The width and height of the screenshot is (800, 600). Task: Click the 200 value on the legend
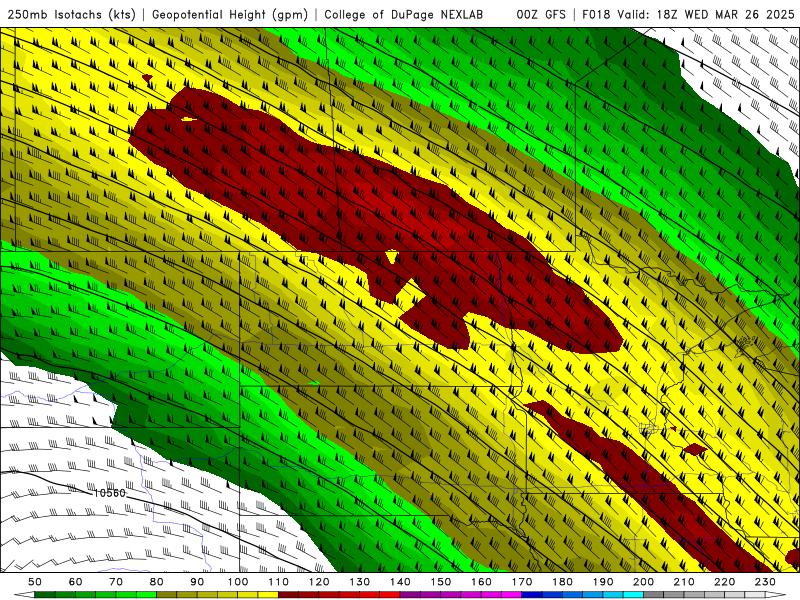coord(643,582)
